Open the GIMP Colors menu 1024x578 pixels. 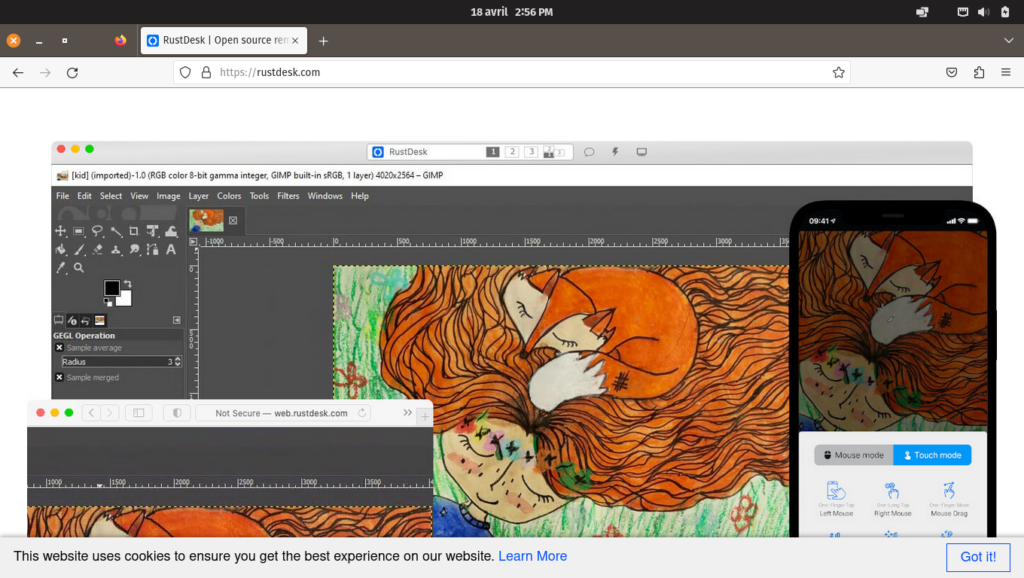point(229,196)
